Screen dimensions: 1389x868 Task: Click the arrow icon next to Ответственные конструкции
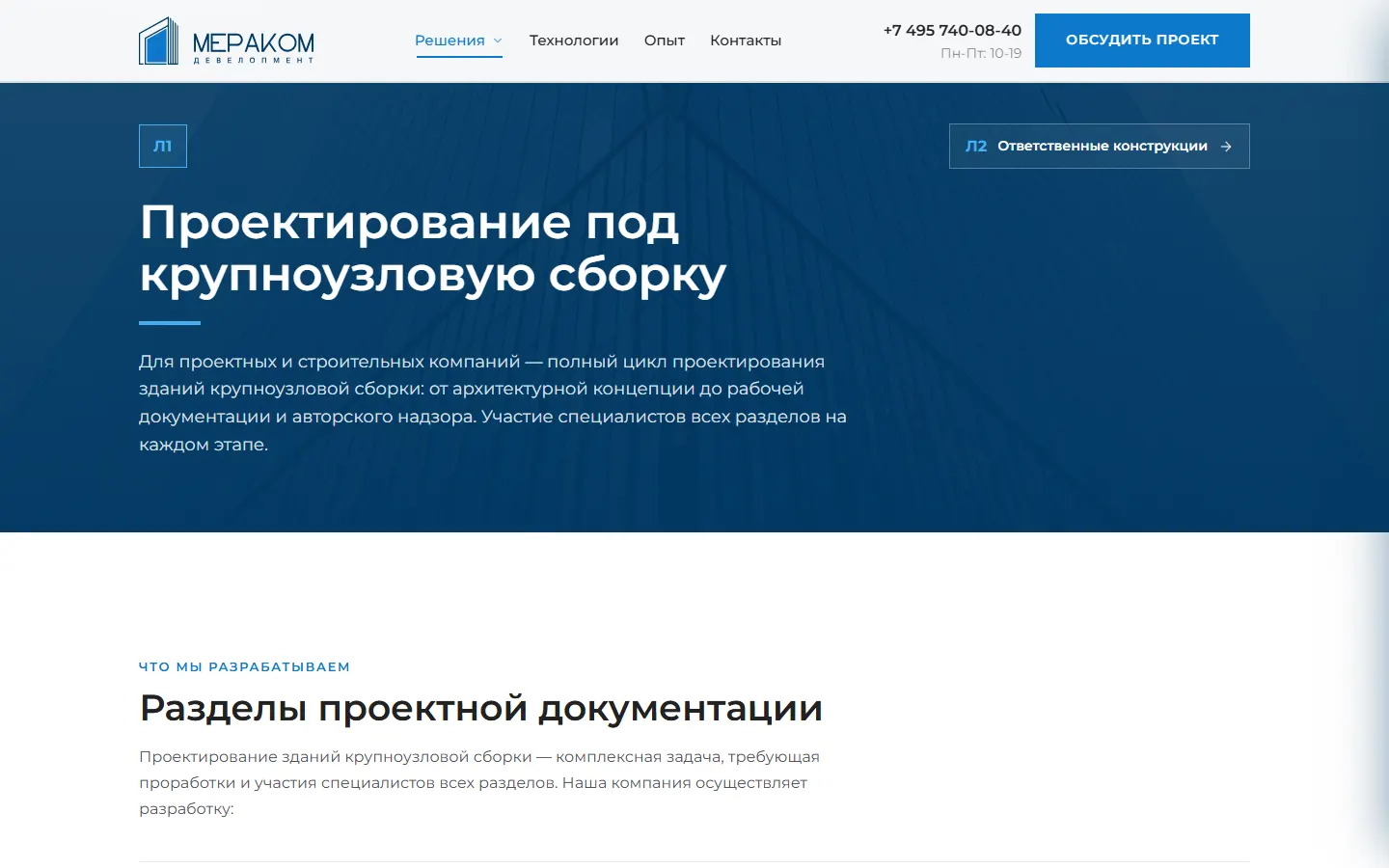click(1226, 147)
